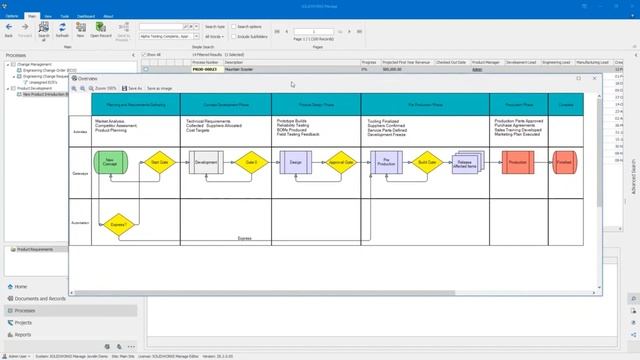Open the Options ribbon tab

tap(12, 16)
